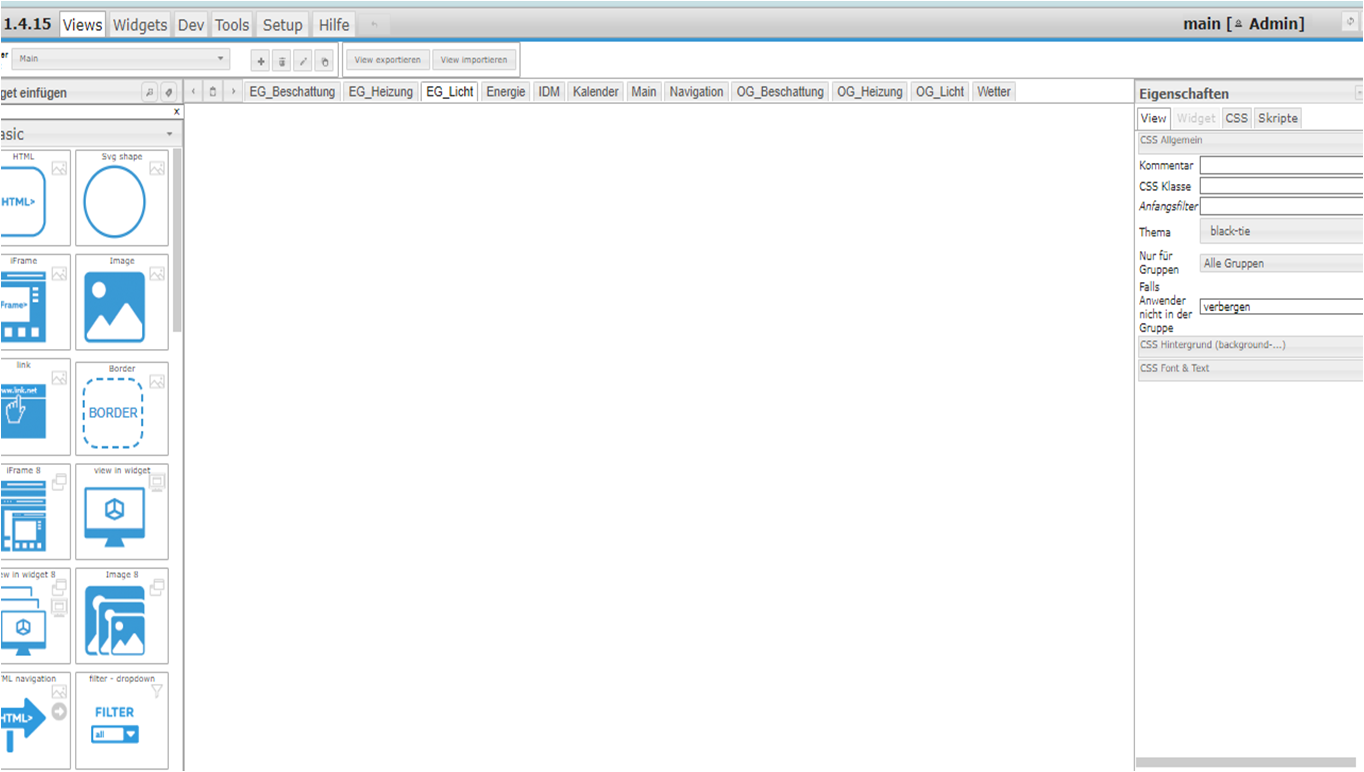Click the add new view plus icon
The width and height of the screenshot is (1364, 772).
tap(261, 62)
